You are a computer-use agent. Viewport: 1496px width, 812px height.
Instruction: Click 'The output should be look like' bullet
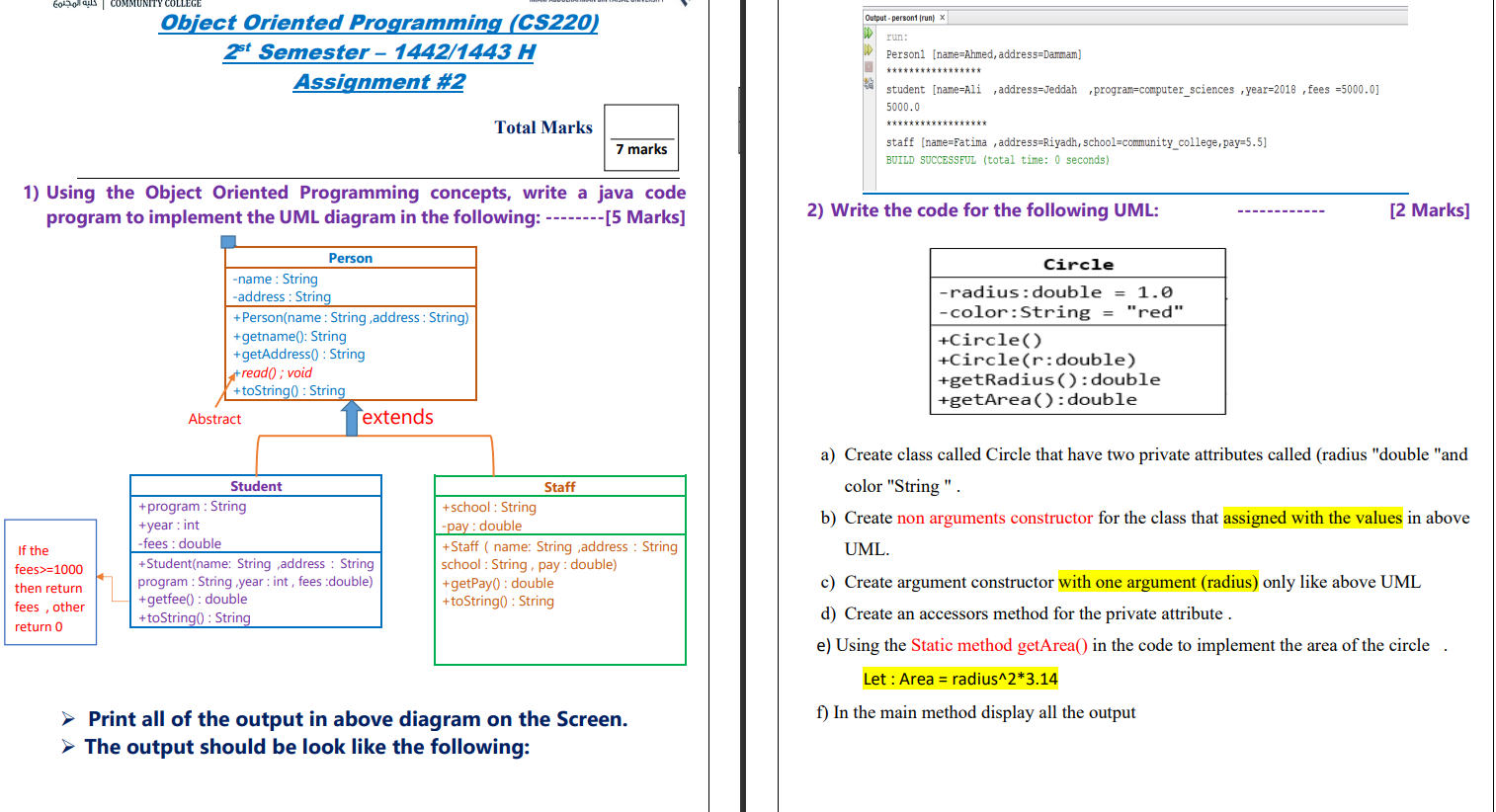[307, 747]
